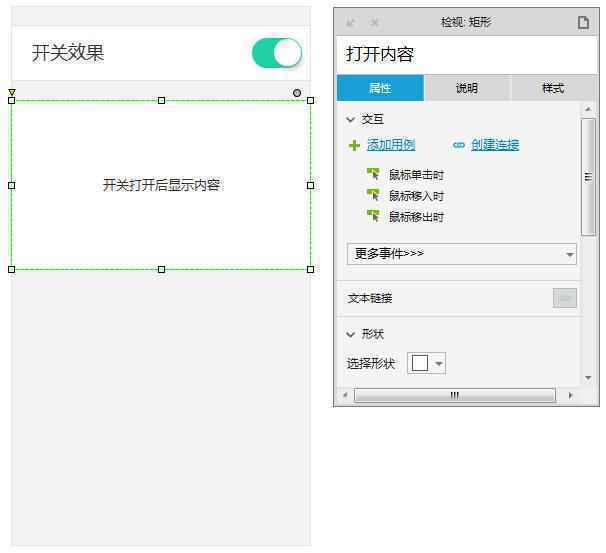This screenshot has height=553, width=606.
Task: Click the 文本链接 label
Action: (370, 298)
